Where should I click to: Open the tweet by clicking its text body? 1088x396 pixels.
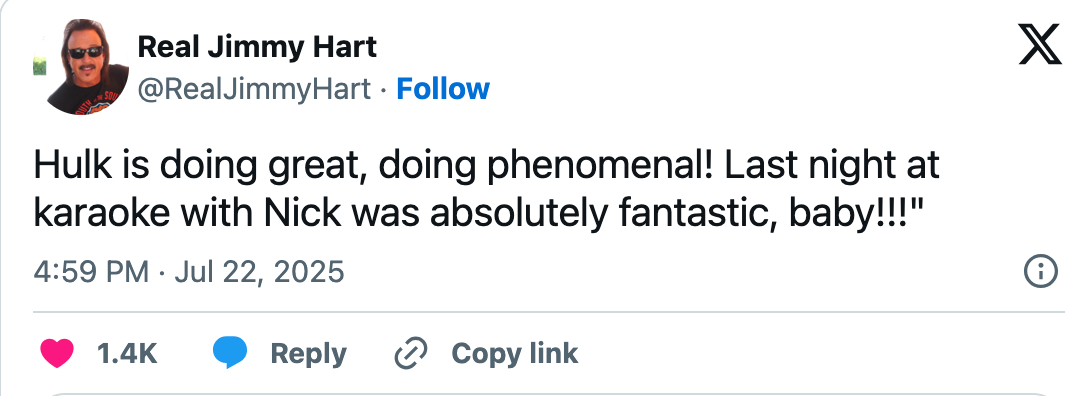pyautogui.click(x=486, y=189)
